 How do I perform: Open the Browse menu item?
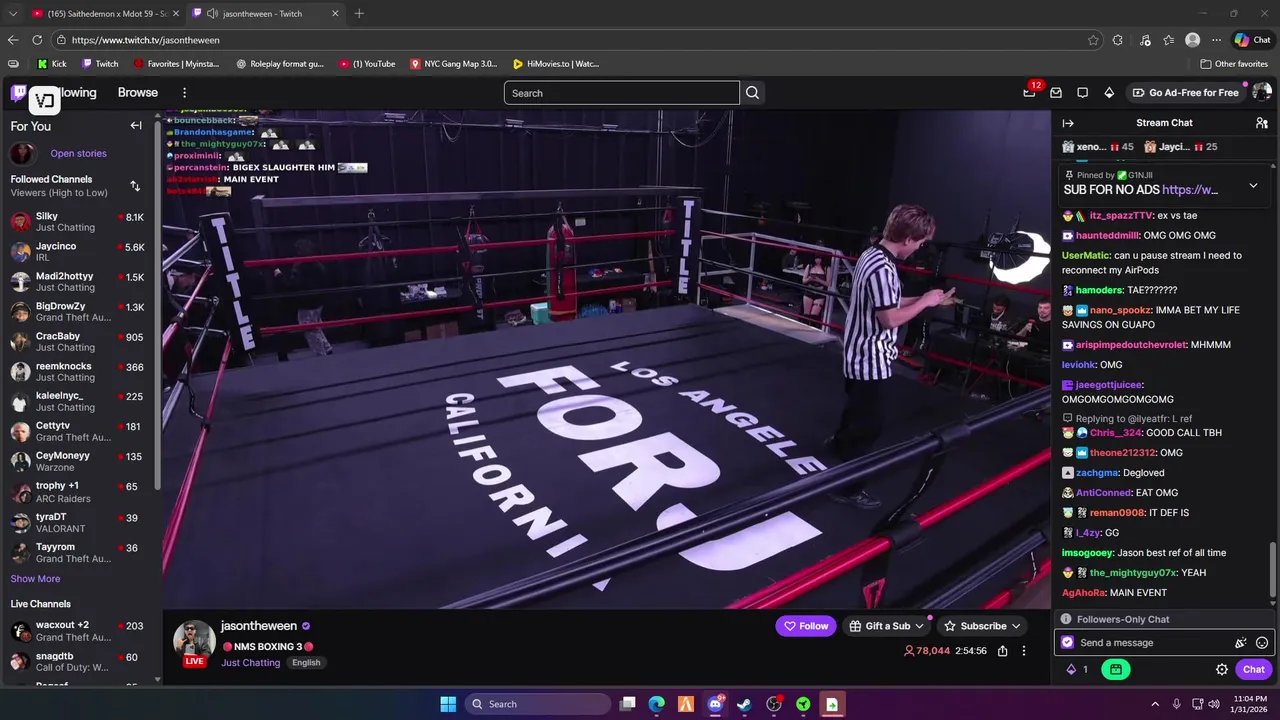coord(138,92)
